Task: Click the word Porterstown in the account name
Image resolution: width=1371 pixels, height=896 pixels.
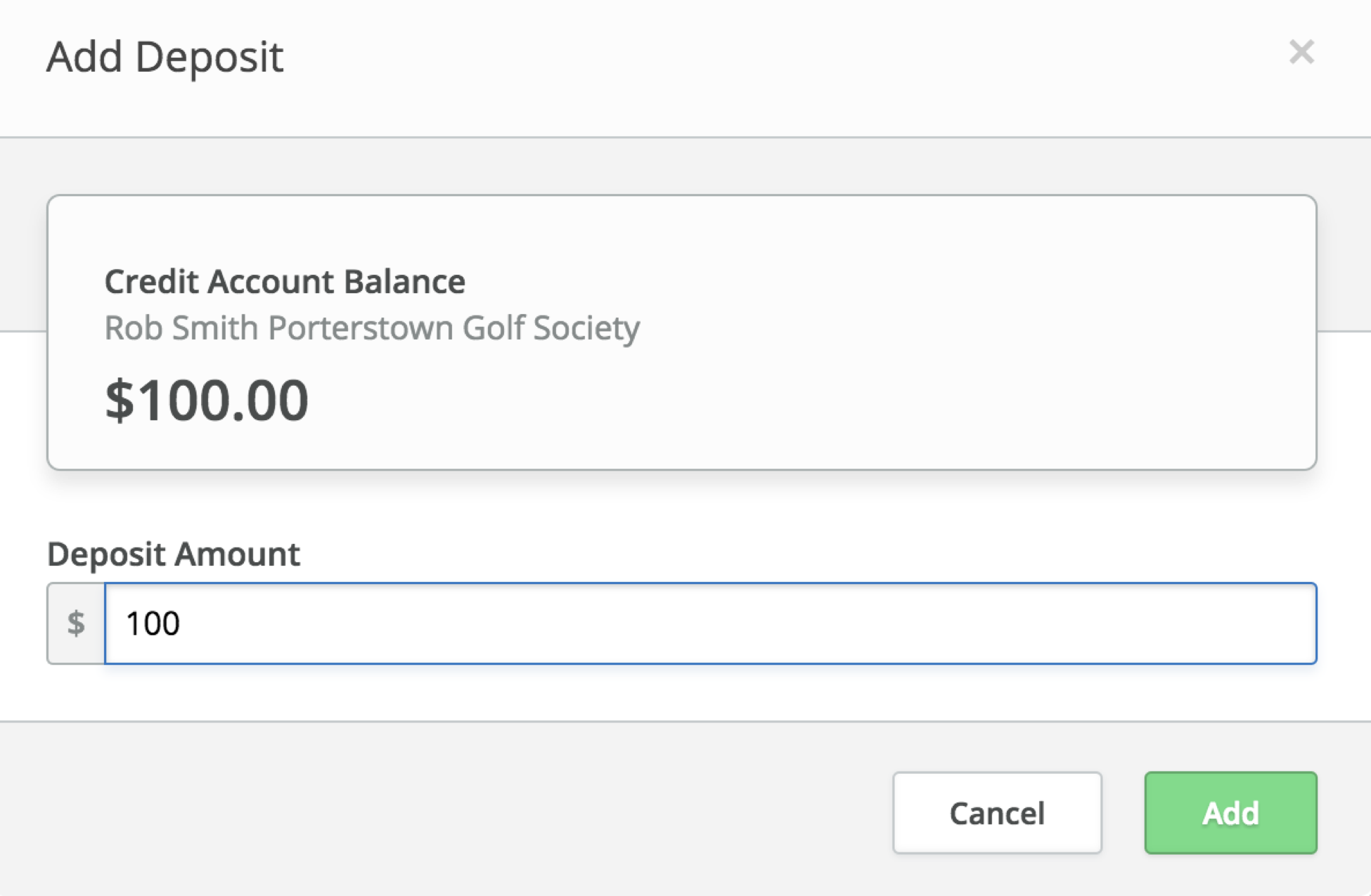Action: [361, 327]
